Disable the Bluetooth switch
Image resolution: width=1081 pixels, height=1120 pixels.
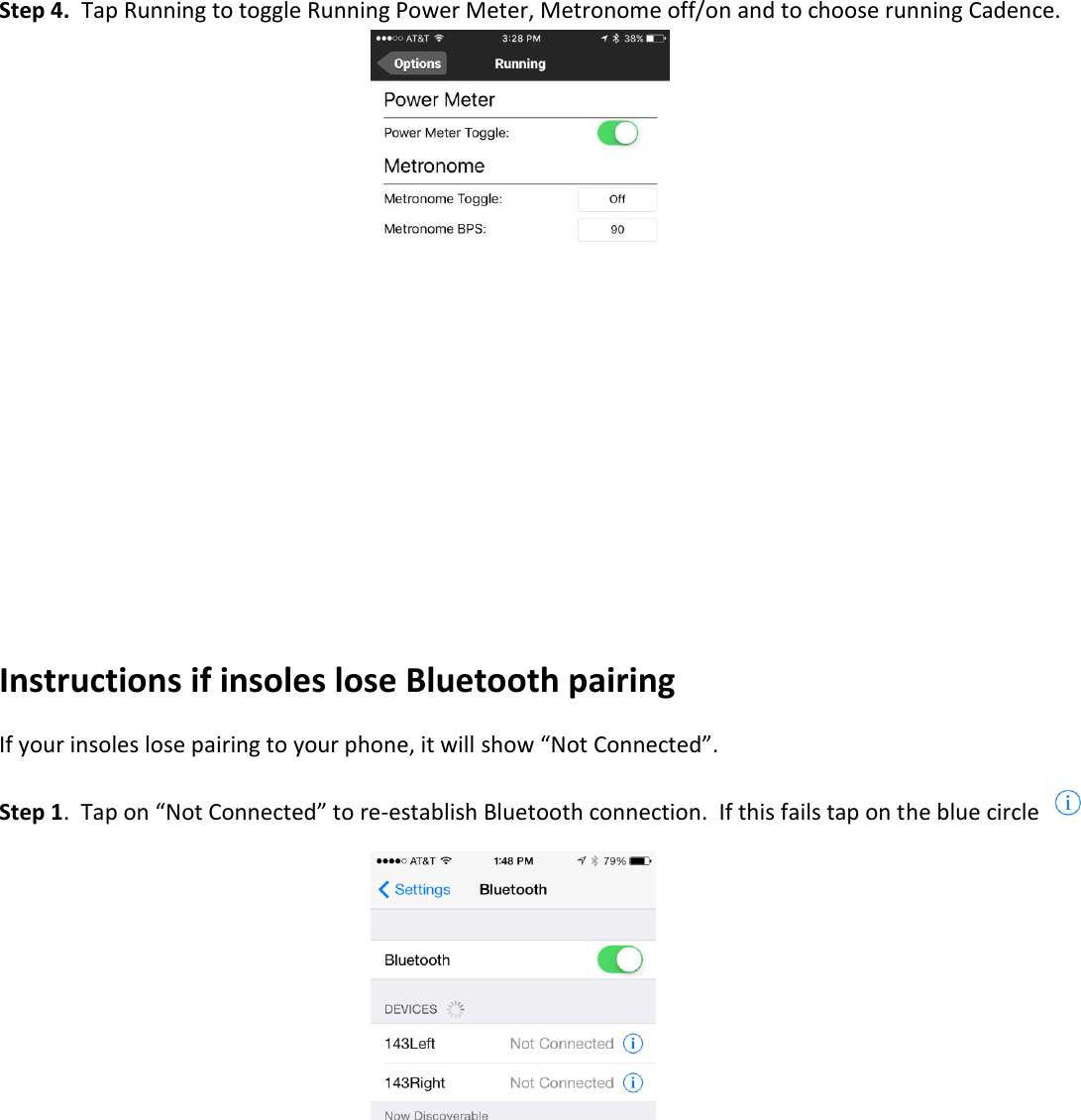click(x=619, y=959)
